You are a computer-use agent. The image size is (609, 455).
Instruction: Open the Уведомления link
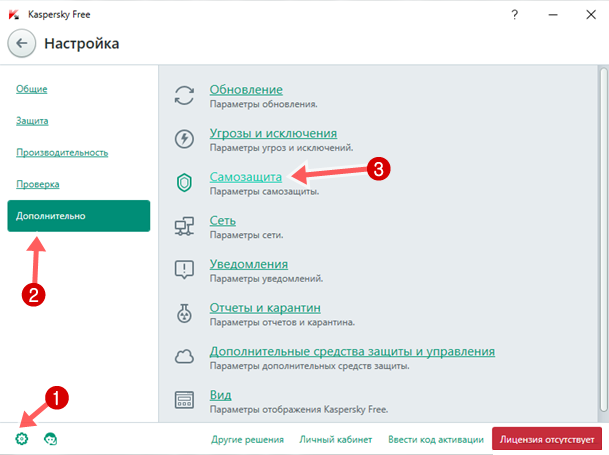click(x=249, y=264)
